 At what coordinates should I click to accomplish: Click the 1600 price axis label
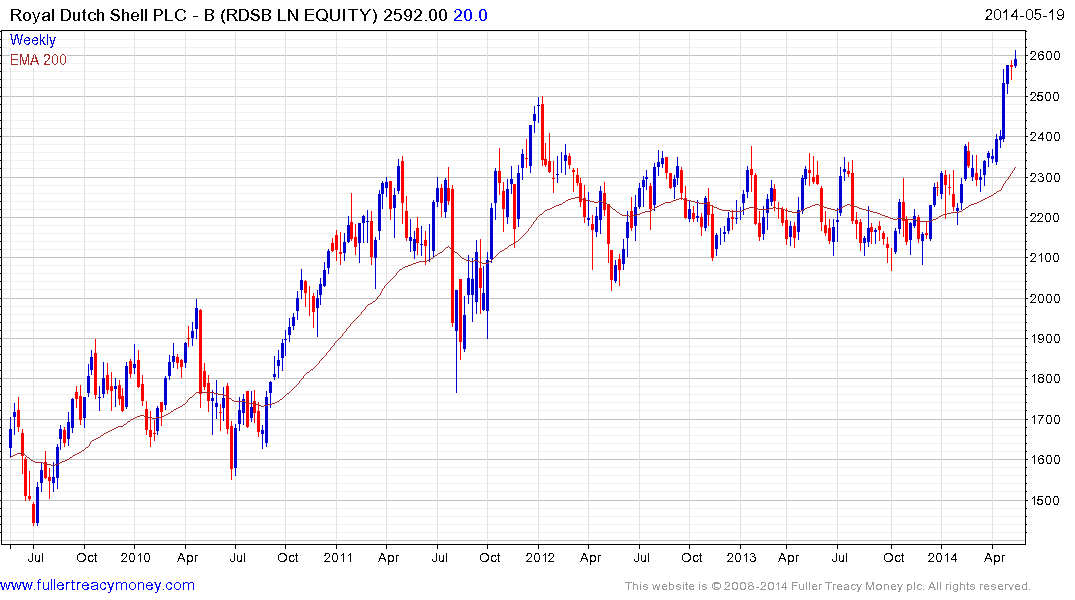pos(1045,459)
